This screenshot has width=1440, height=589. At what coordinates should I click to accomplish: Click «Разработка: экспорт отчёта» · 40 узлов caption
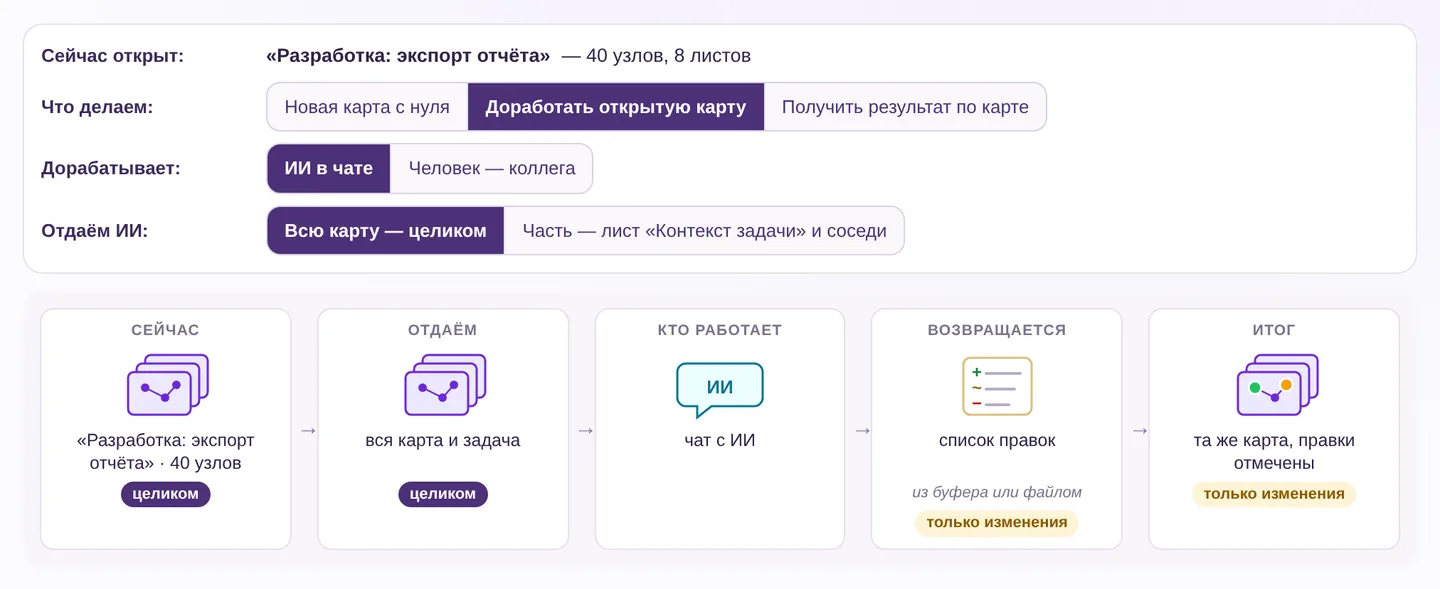click(x=166, y=452)
